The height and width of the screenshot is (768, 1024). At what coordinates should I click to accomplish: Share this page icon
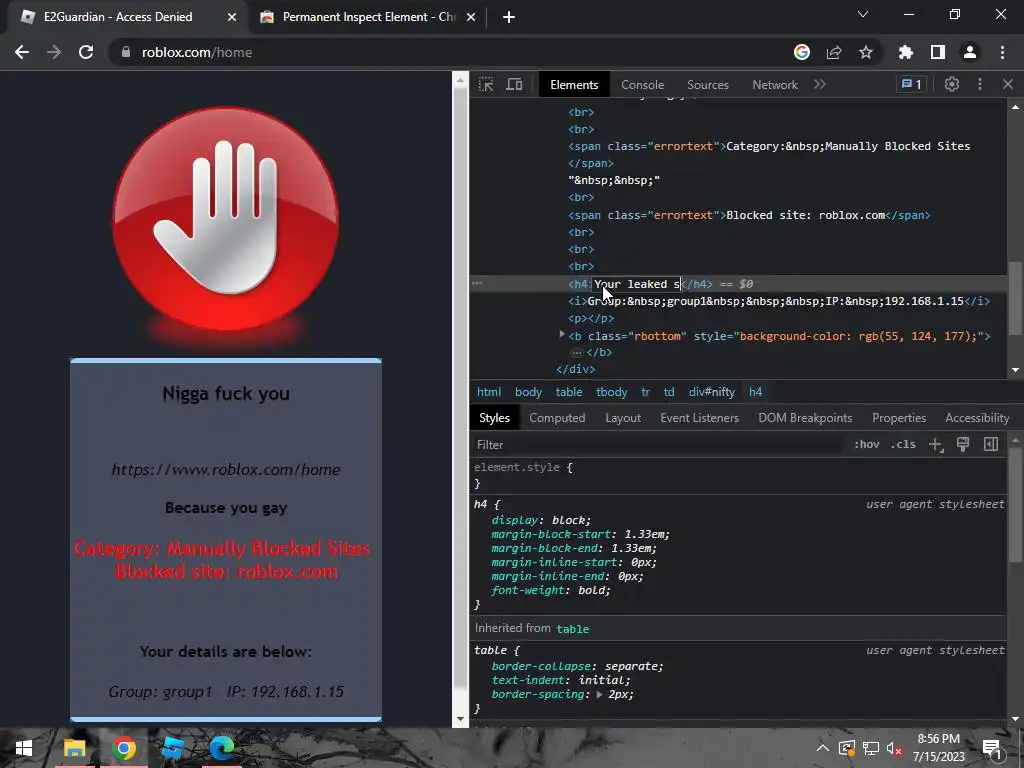(x=834, y=52)
